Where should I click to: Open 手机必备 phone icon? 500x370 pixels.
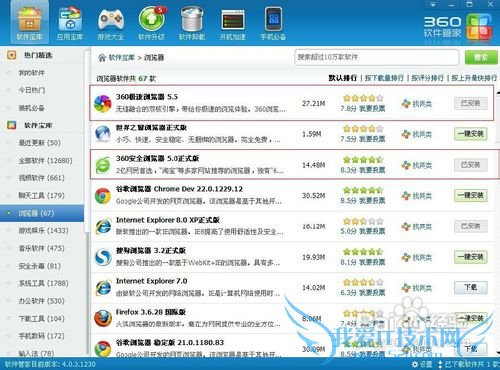click(x=273, y=23)
